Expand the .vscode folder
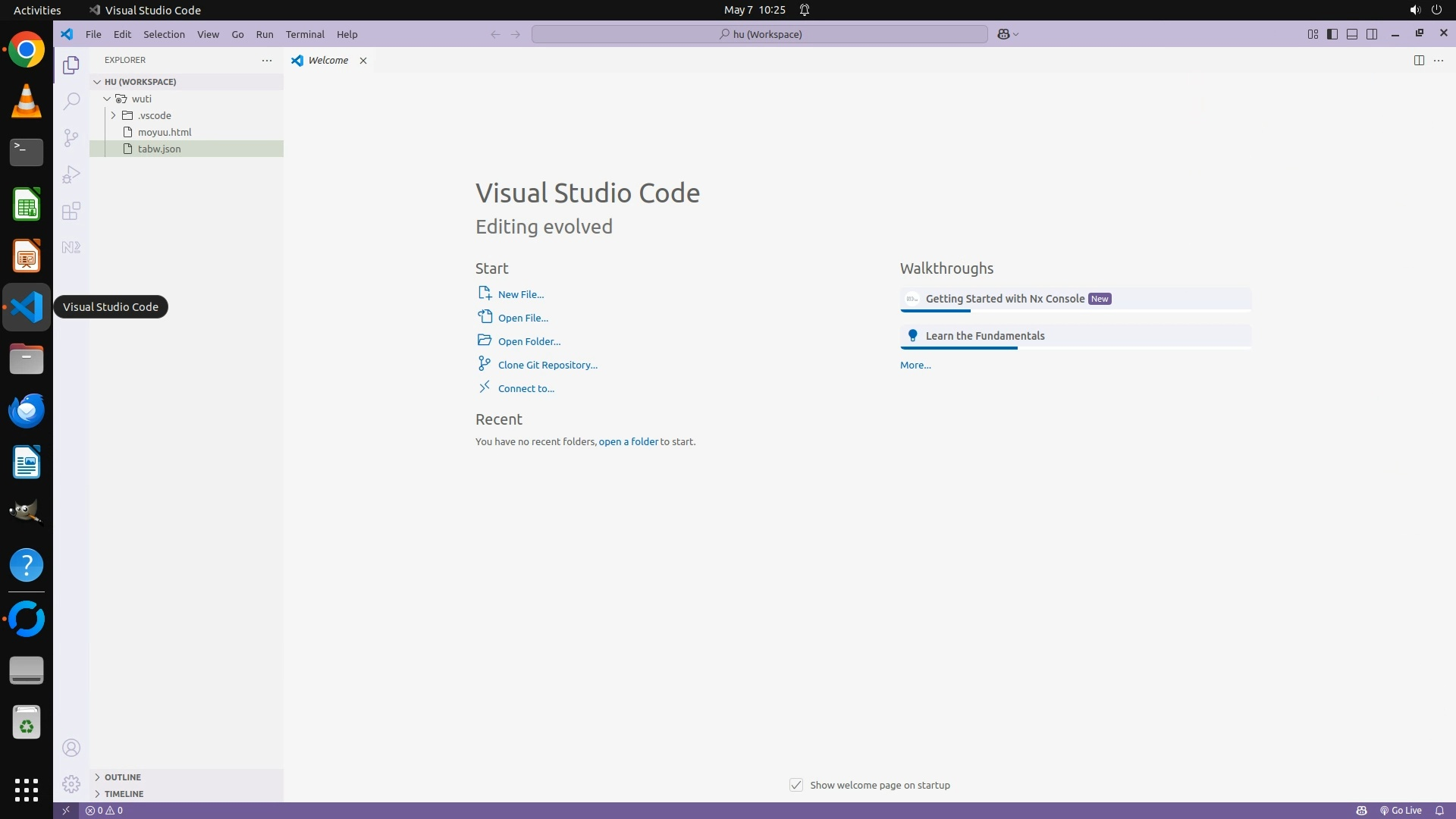The width and height of the screenshot is (1456, 819). tap(114, 115)
